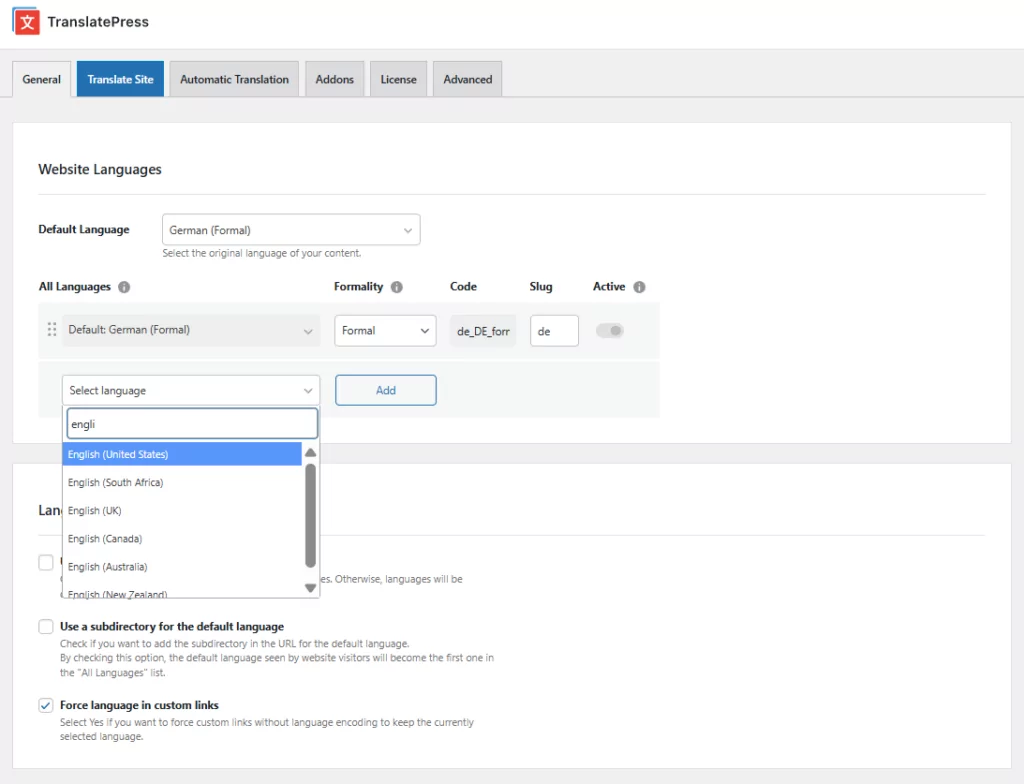Choose English (South Africa) option

182,482
